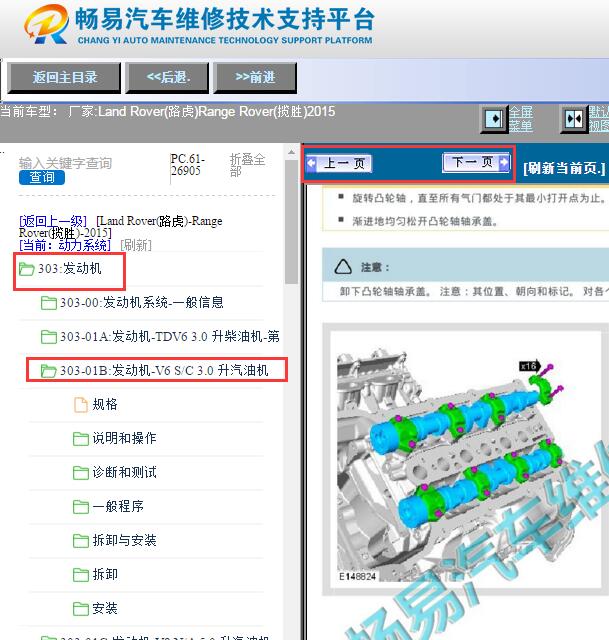Click the 渐进地均匀松开凸轮轴轴承盖 instruction line
609x640 pixels.
425,222
